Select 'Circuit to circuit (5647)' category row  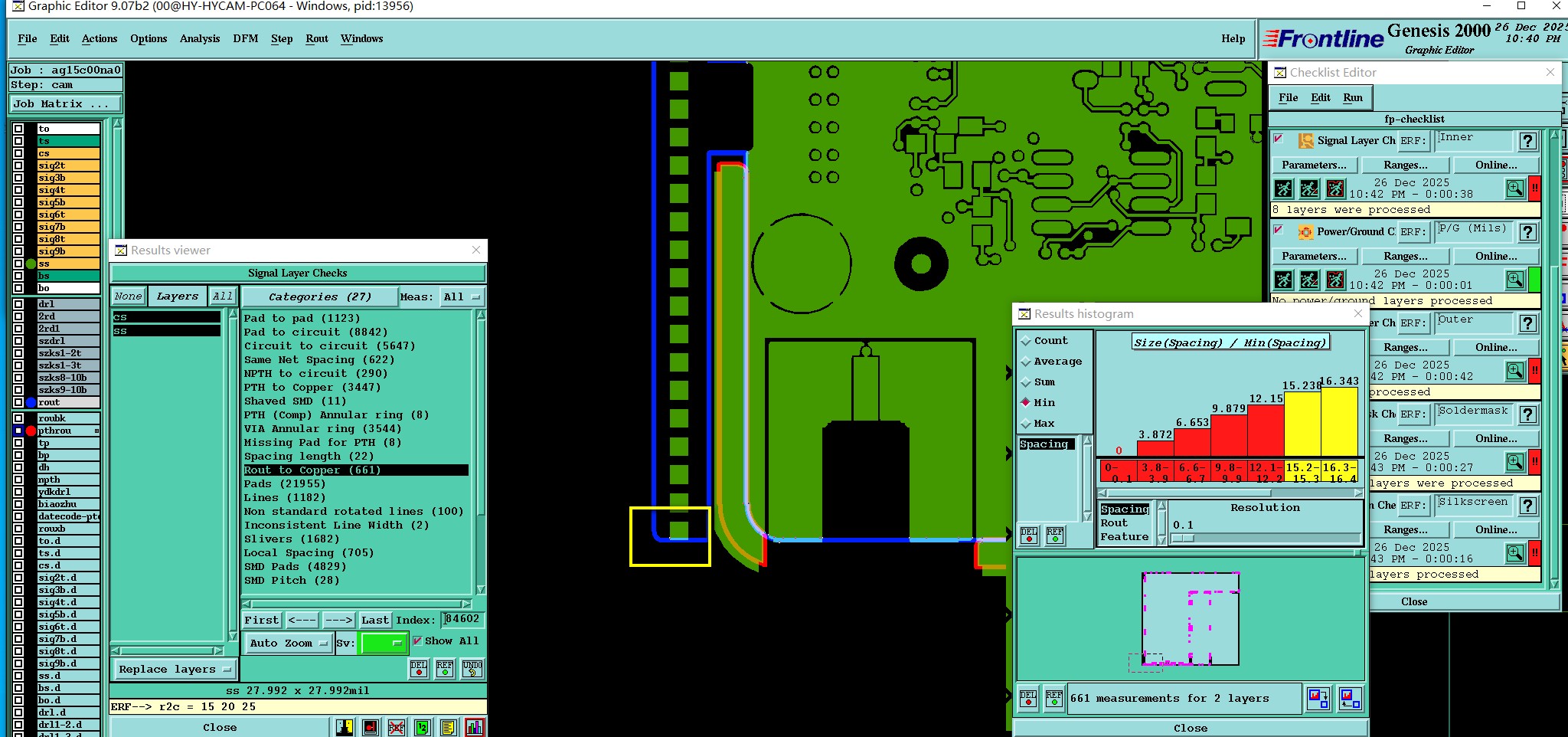click(x=330, y=346)
